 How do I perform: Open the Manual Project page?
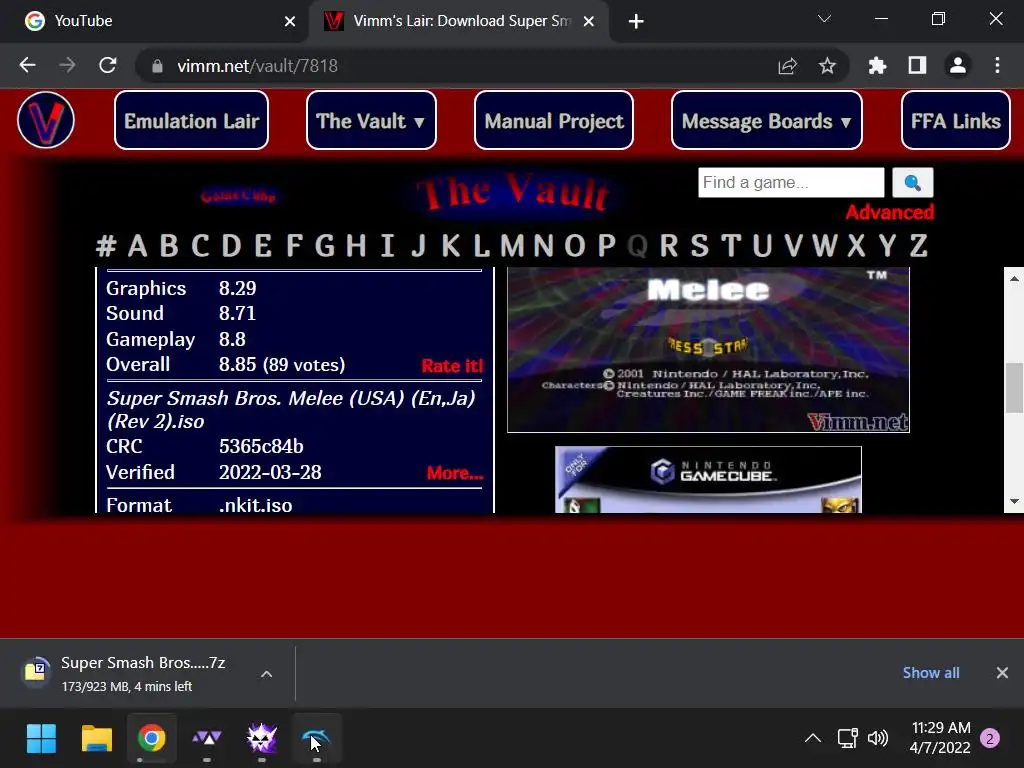click(554, 121)
